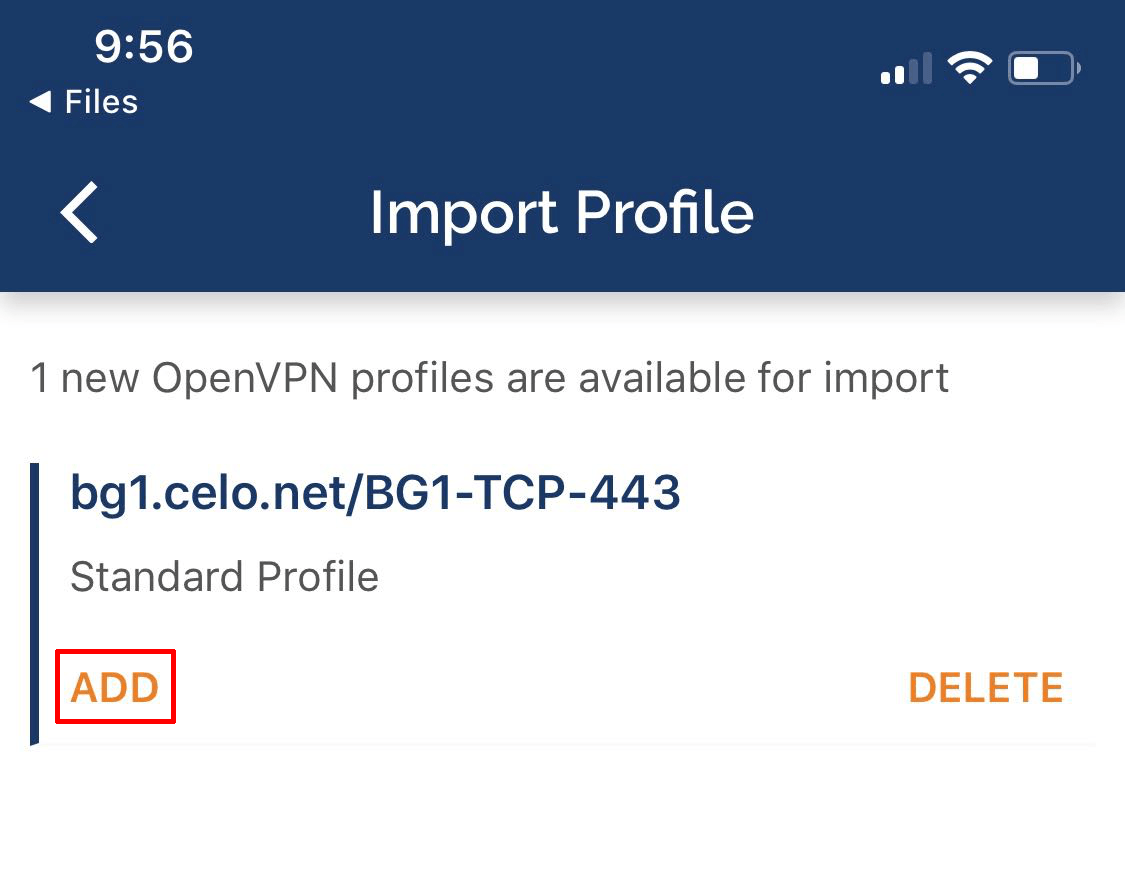The height and width of the screenshot is (894, 1125).
Task: Add the bg1.celo.net profile
Action: pyautogui.click(x=115, y=687)
